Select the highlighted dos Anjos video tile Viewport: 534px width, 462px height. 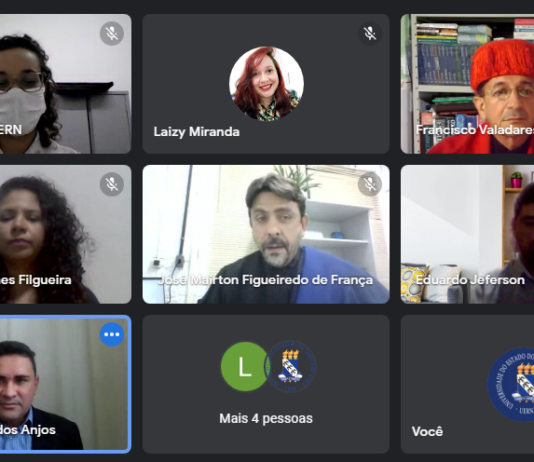(65, 384)
